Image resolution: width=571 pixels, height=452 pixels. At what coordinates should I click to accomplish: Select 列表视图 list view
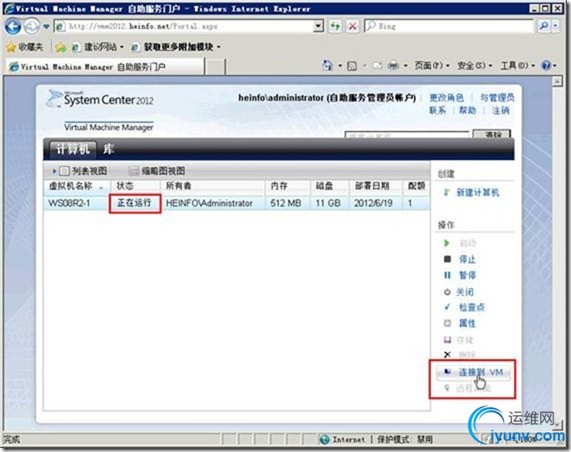[x=84, y=171]
